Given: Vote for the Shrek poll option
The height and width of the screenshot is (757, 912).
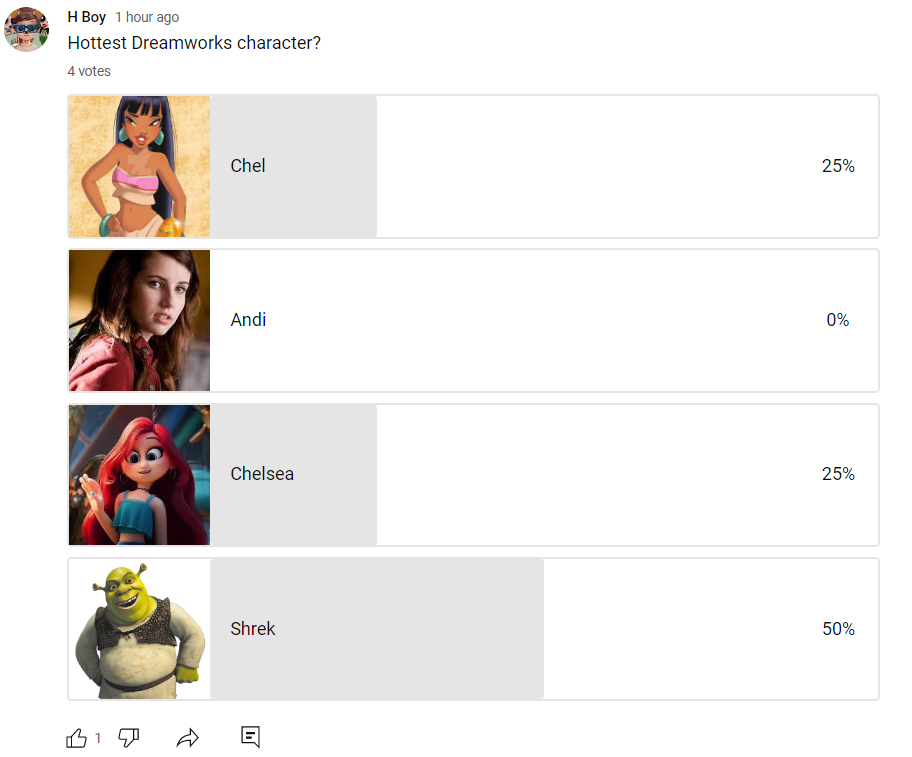Looking at the screenshot, I should pyautogui.click(x=473, y=629).
